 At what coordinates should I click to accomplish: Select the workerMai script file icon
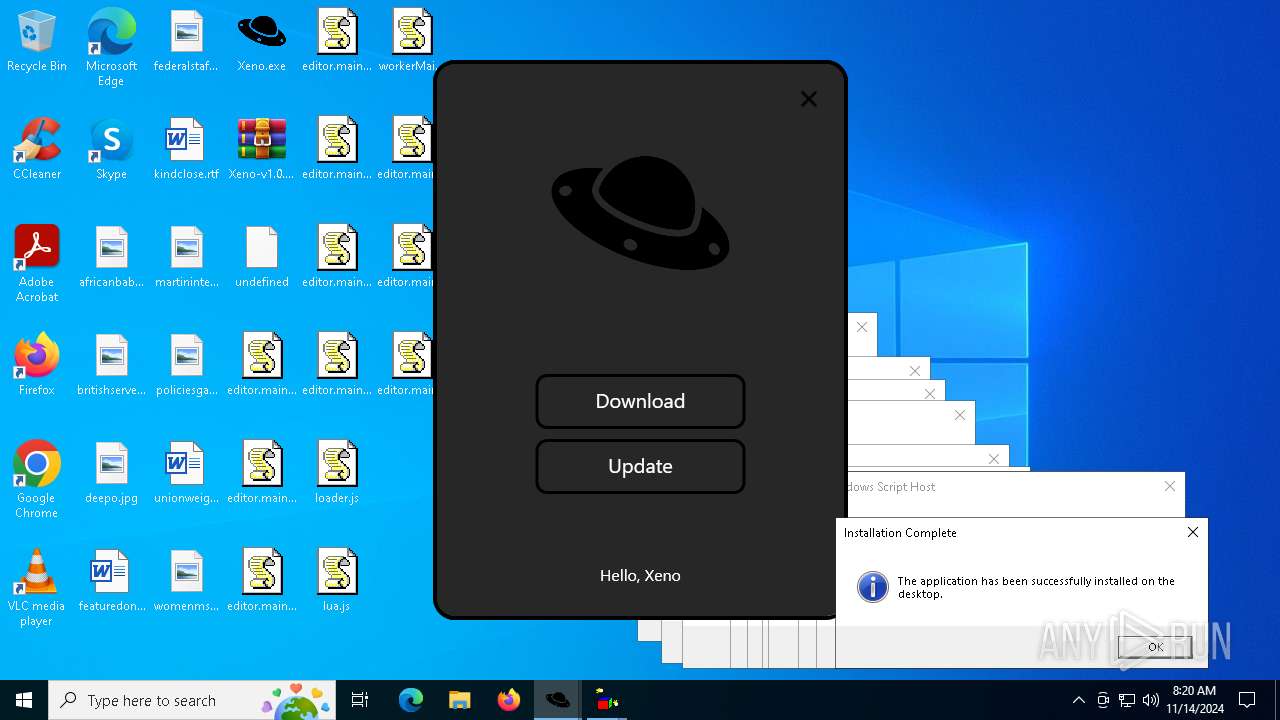click(408, 41)
